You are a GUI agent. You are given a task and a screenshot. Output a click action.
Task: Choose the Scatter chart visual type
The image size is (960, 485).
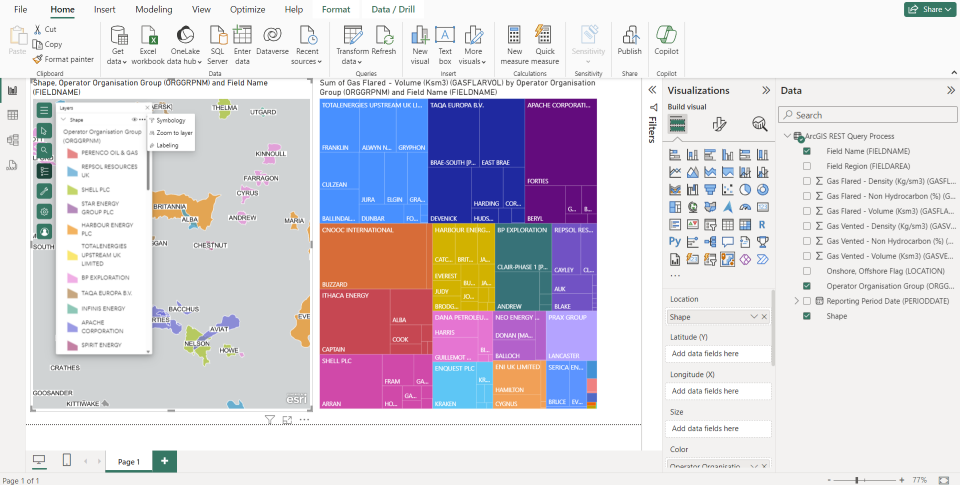point(727,189)
